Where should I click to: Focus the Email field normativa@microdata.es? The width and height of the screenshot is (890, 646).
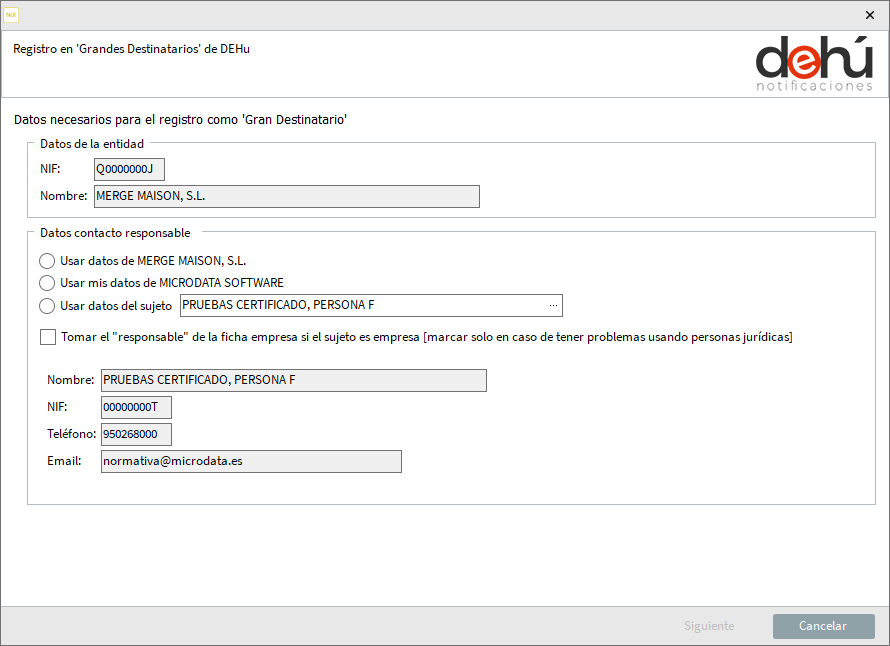tap(251, 462)
